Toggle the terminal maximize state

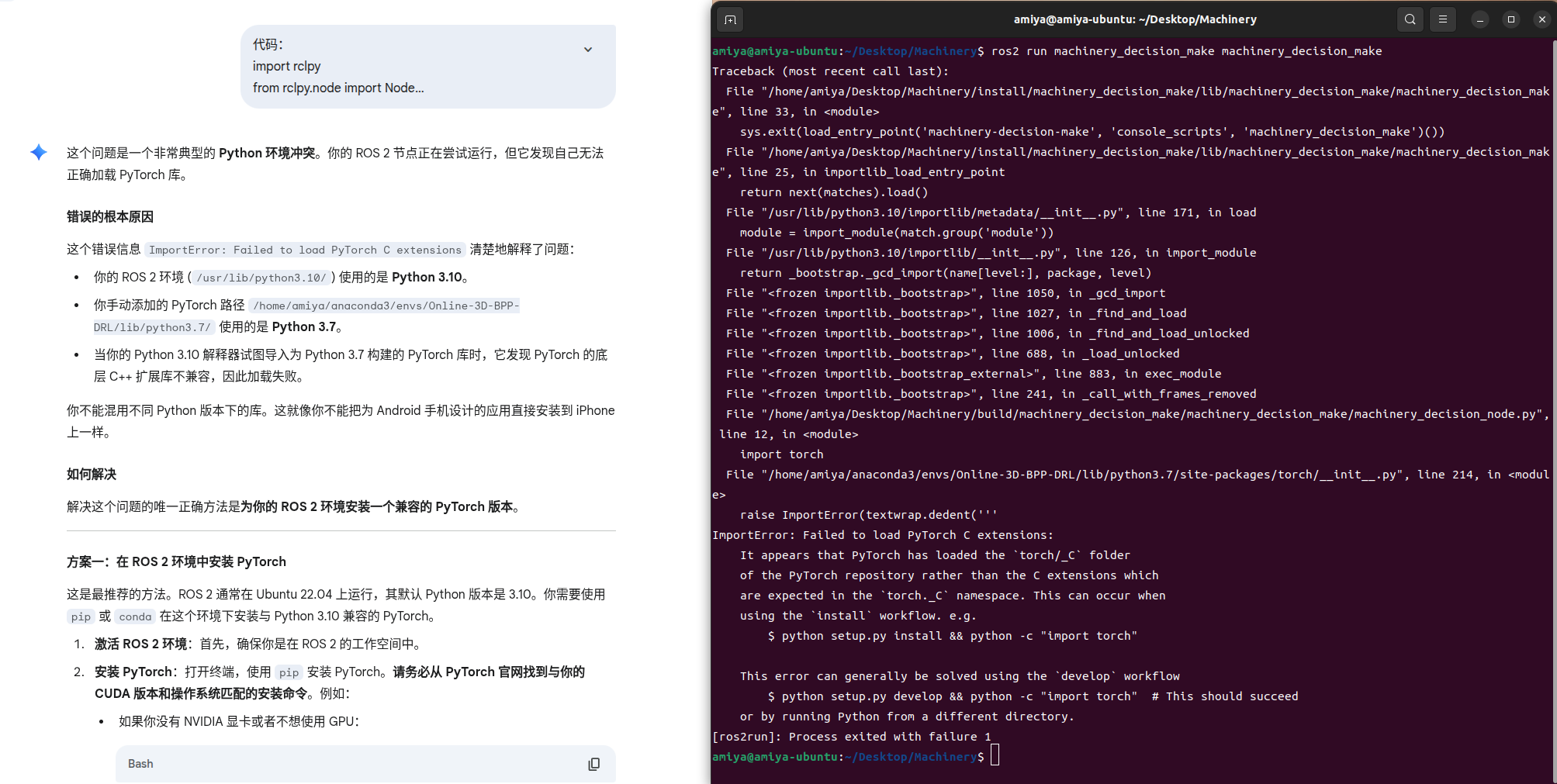tap(1510, 19)
